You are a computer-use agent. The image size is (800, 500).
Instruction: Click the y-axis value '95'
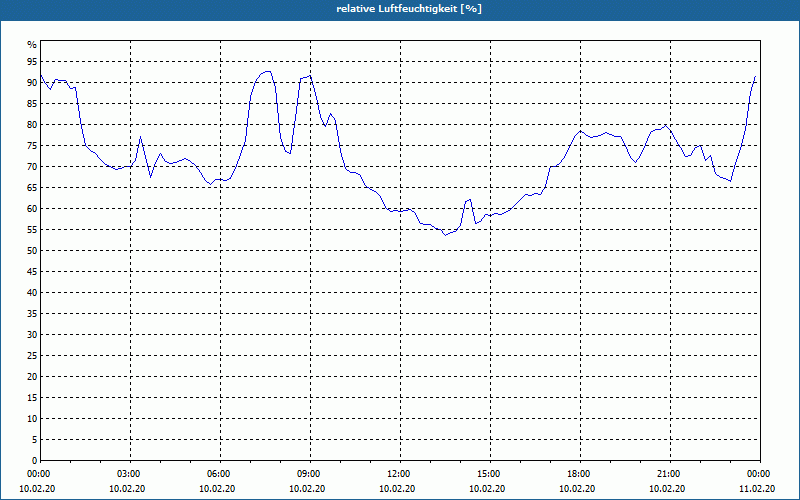[x=32, y=62]
